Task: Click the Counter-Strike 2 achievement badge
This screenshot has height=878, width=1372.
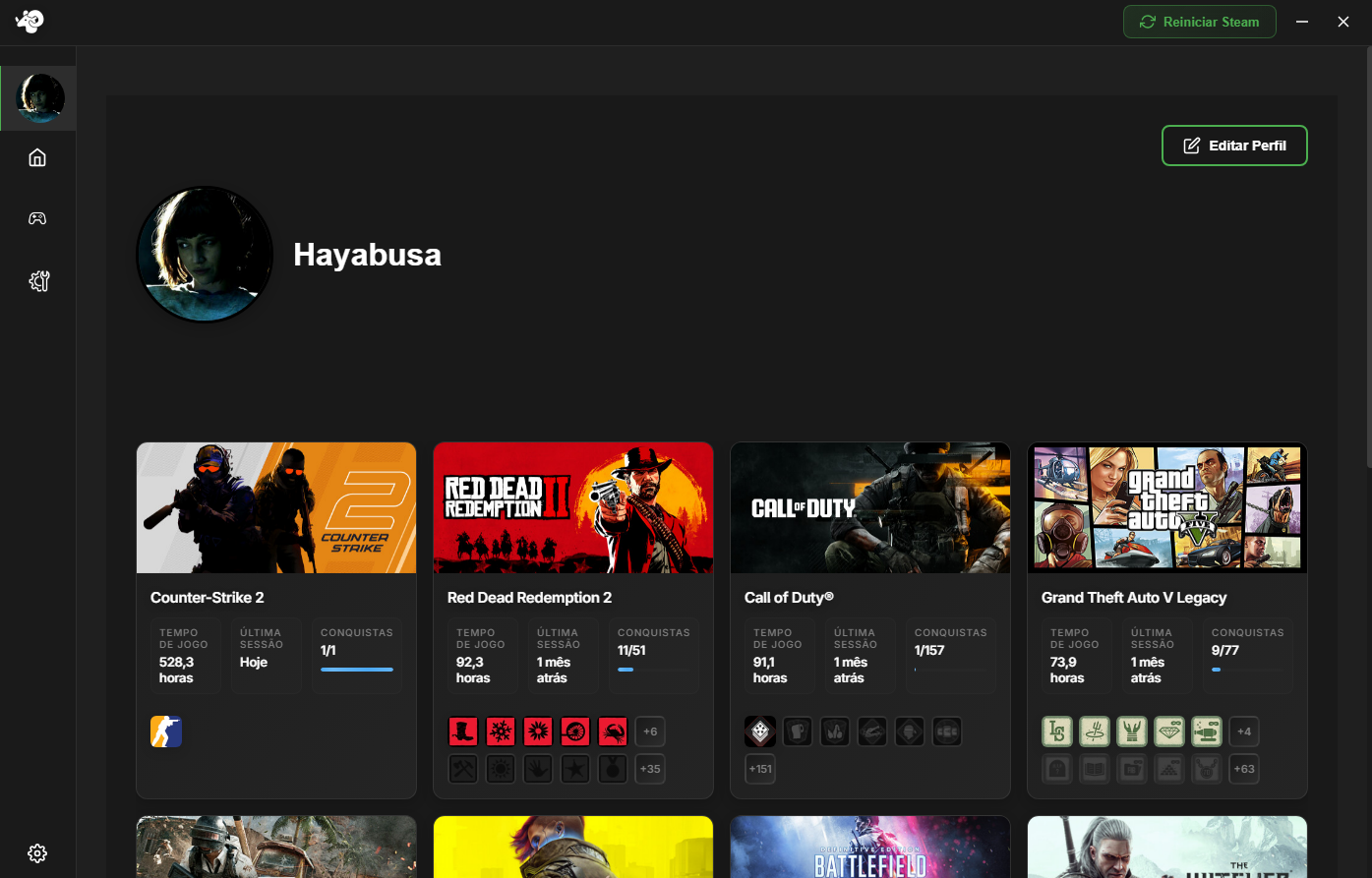Action: click(165, 732)
